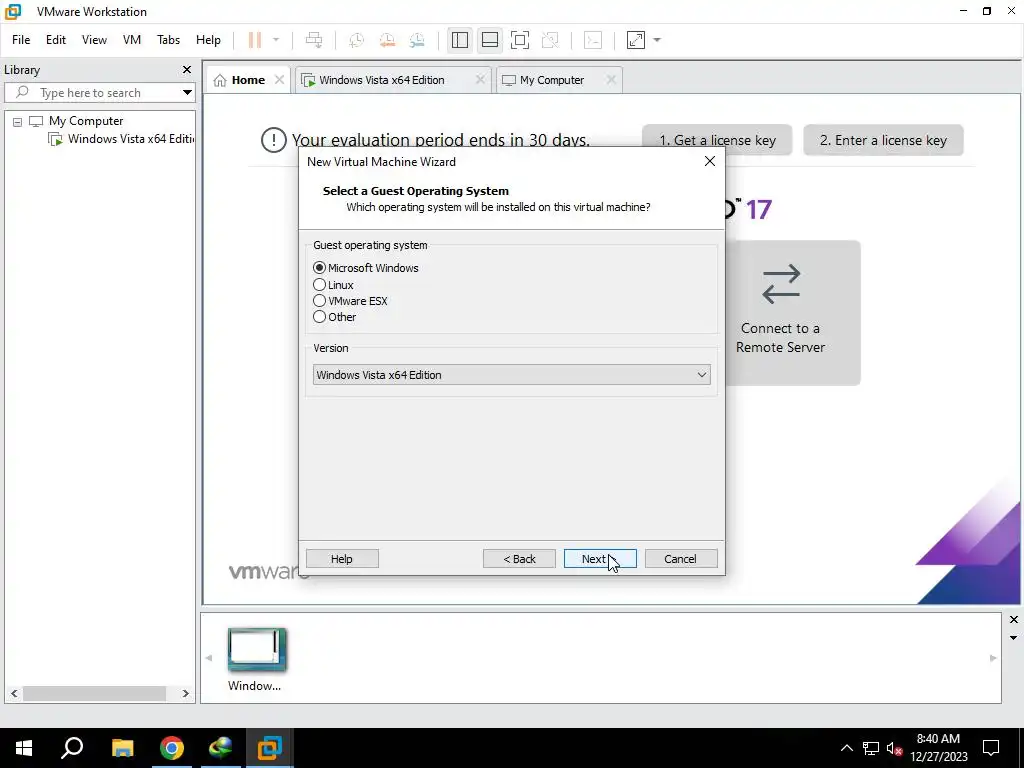Open the File menu
The height and width of the screenshot is (768, 1024).
tap(21, 40)
